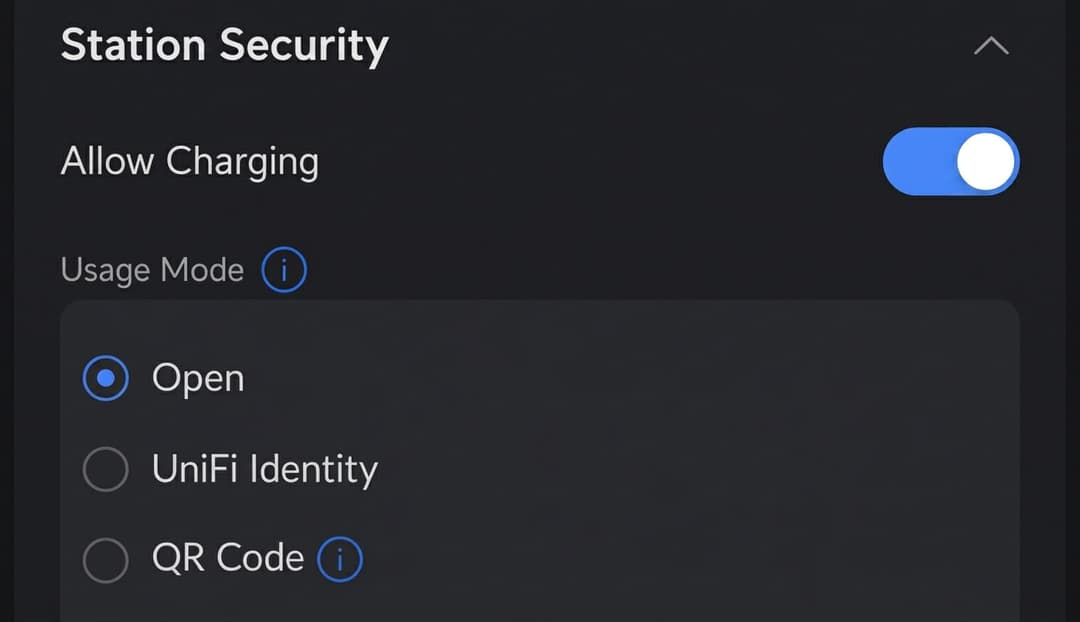Click the Station Security heading

coord(225,45)
